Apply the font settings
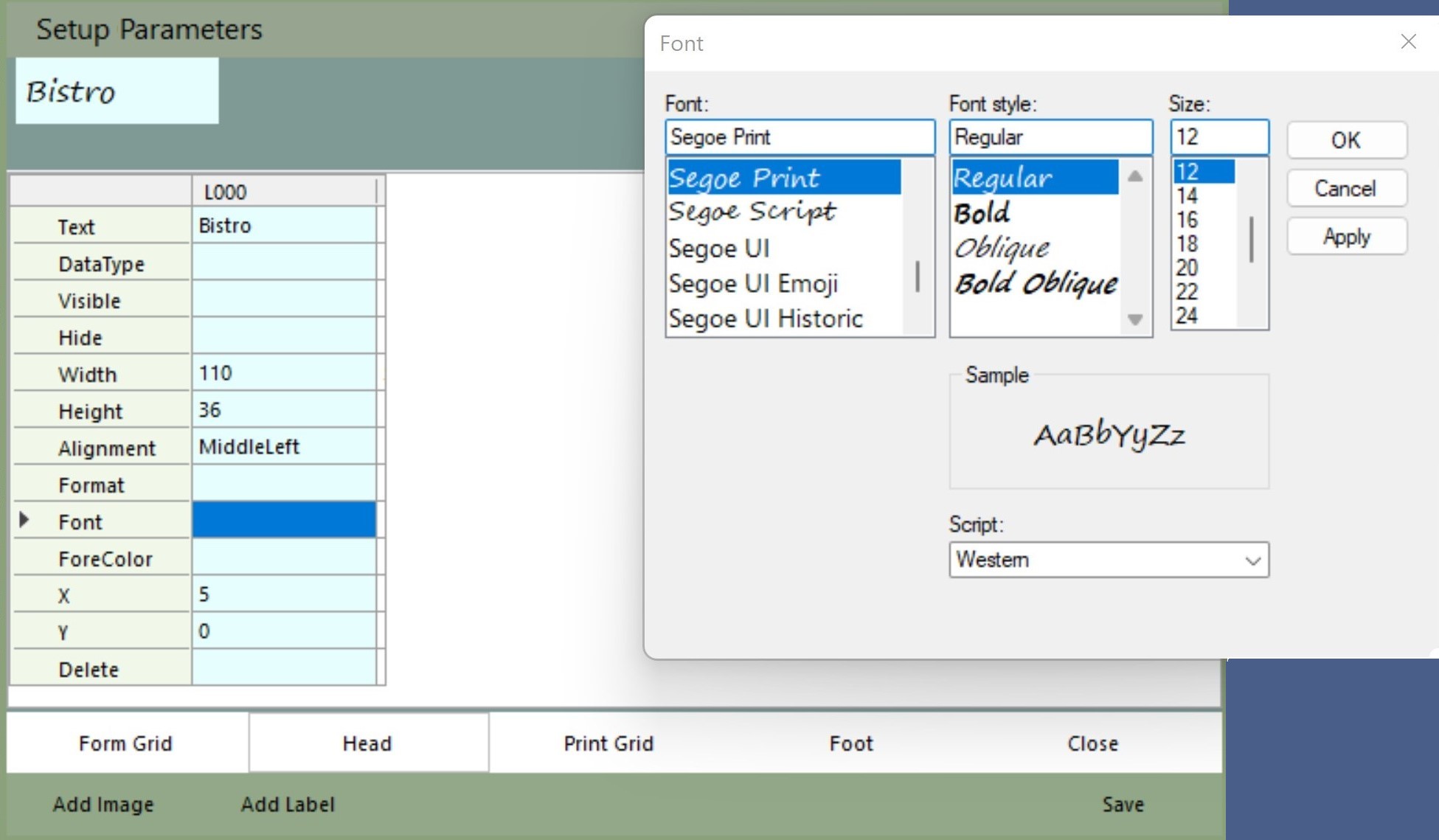1439x840 pixels. tap(1345, 237)
